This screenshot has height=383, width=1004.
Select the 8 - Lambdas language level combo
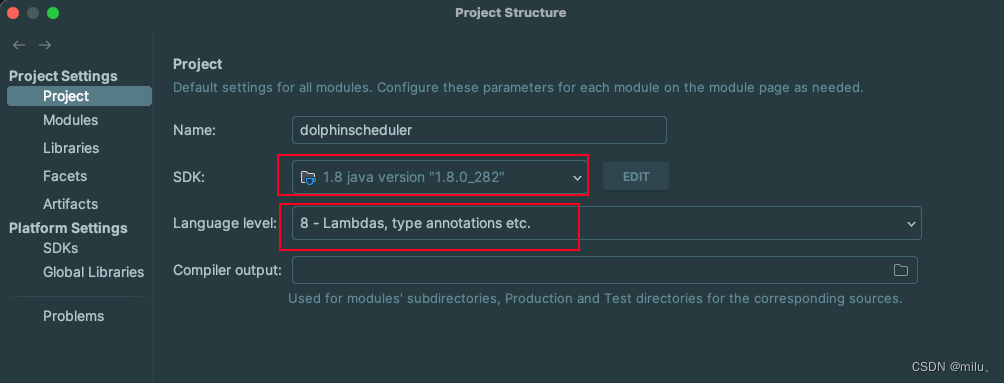pos(606,224)
